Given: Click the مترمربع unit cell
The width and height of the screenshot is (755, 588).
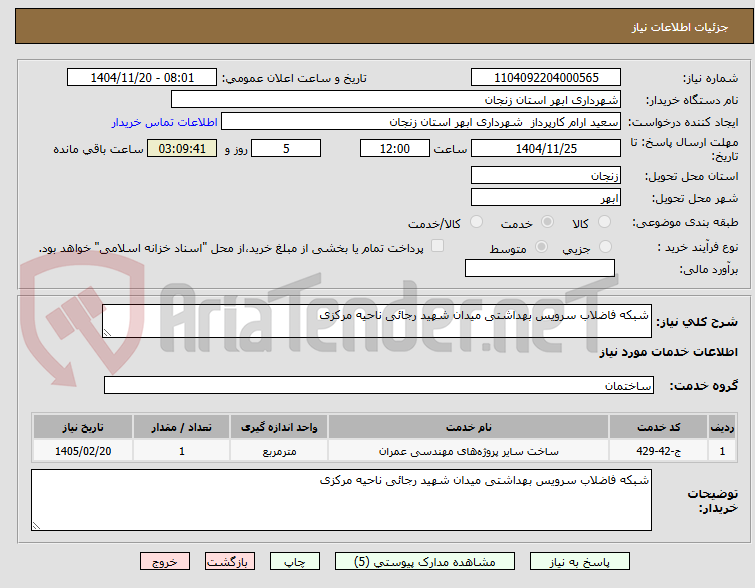Looking at the screenshot, I should [279, 451].
